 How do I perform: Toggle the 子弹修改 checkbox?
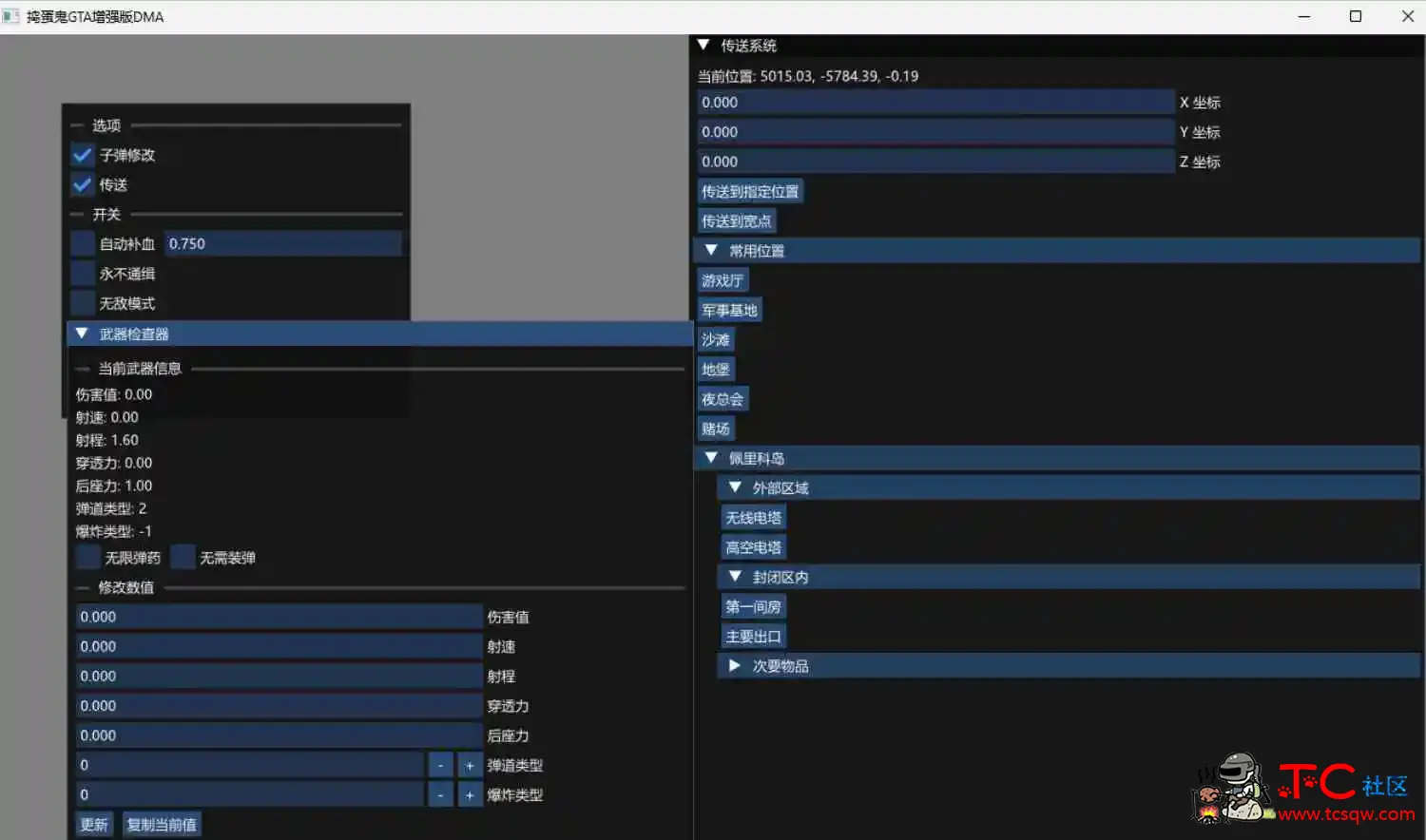83,155
